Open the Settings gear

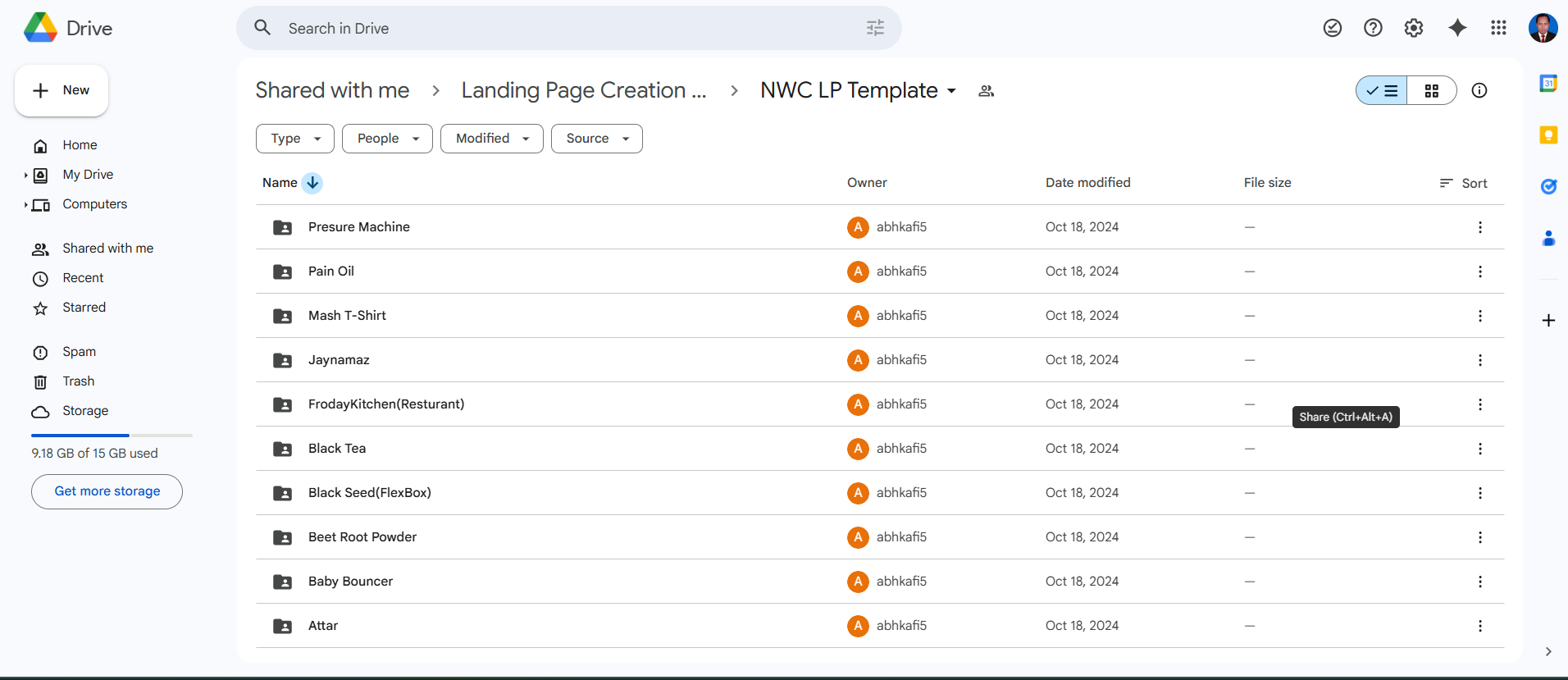(1413, 28)
